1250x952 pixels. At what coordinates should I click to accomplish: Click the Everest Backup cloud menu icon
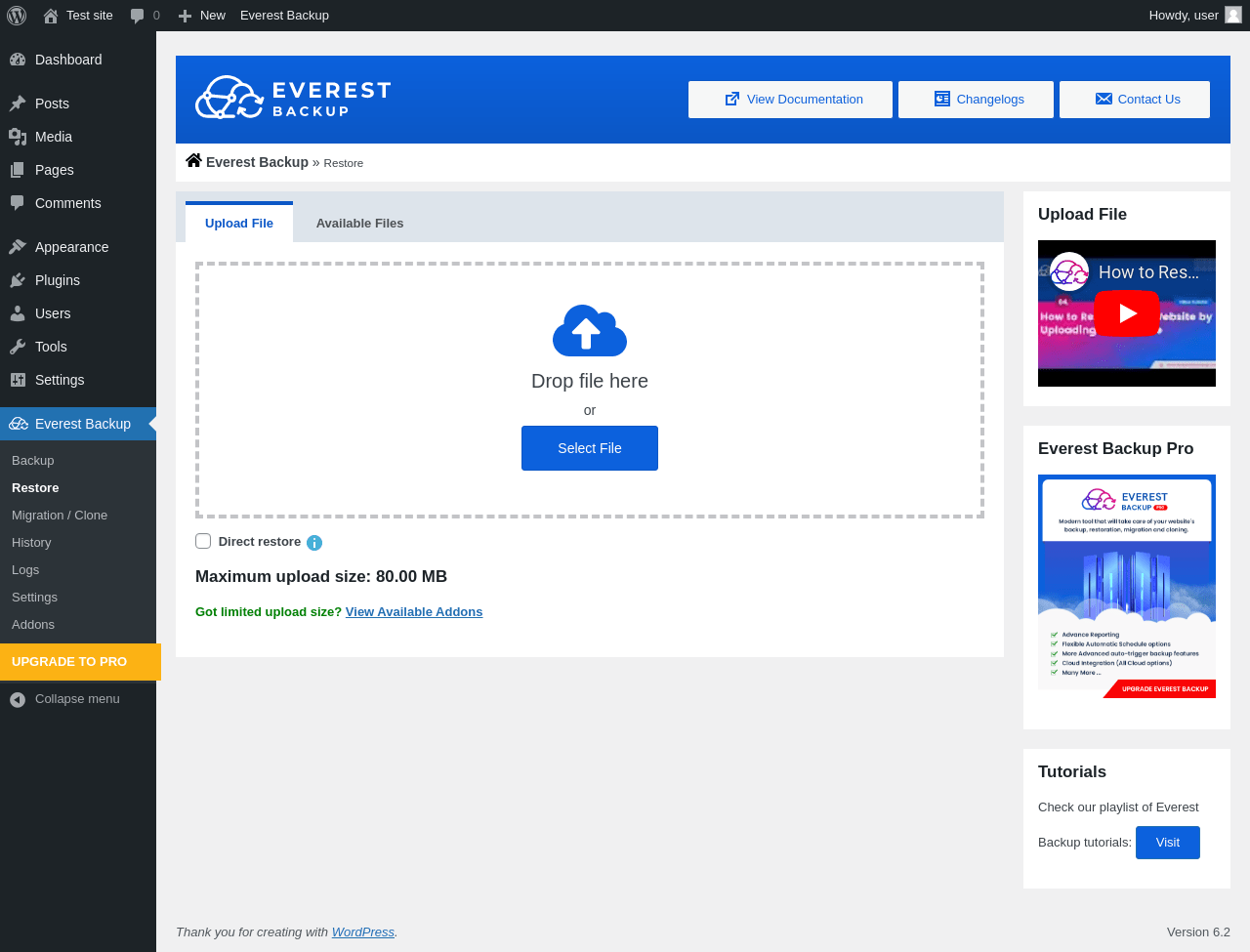point(19,424)
